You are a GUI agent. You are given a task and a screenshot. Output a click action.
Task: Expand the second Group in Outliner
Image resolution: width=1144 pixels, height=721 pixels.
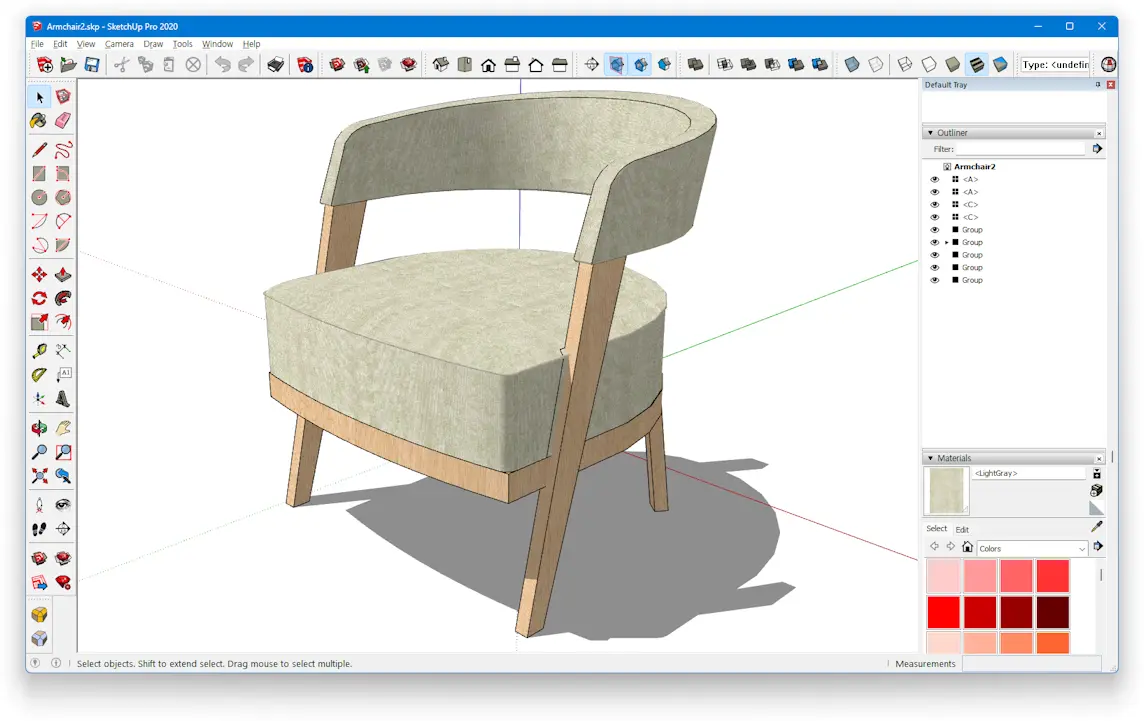click(x=946, y=242)
